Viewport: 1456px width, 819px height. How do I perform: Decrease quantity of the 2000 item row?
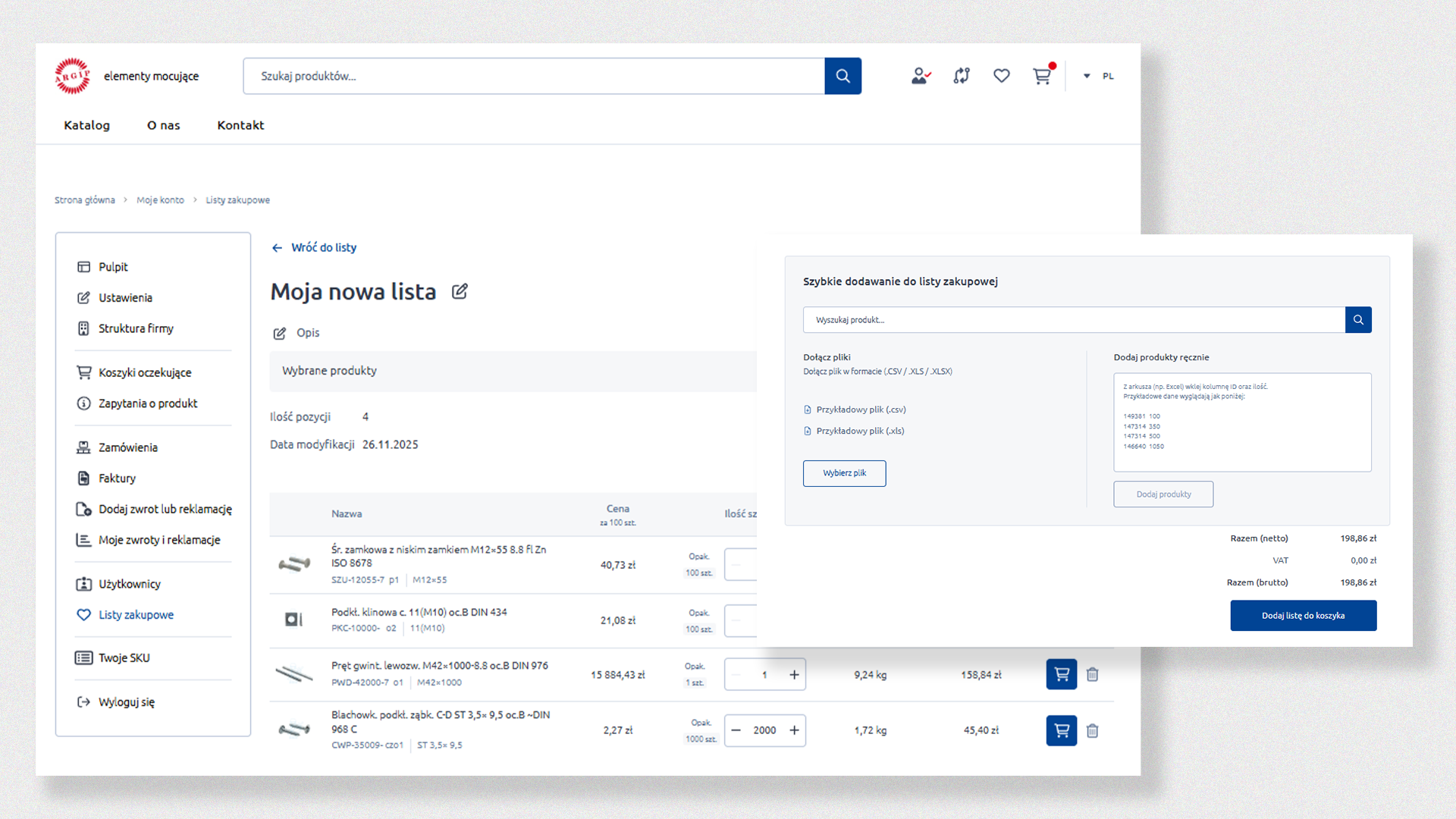tap(736, 730)
